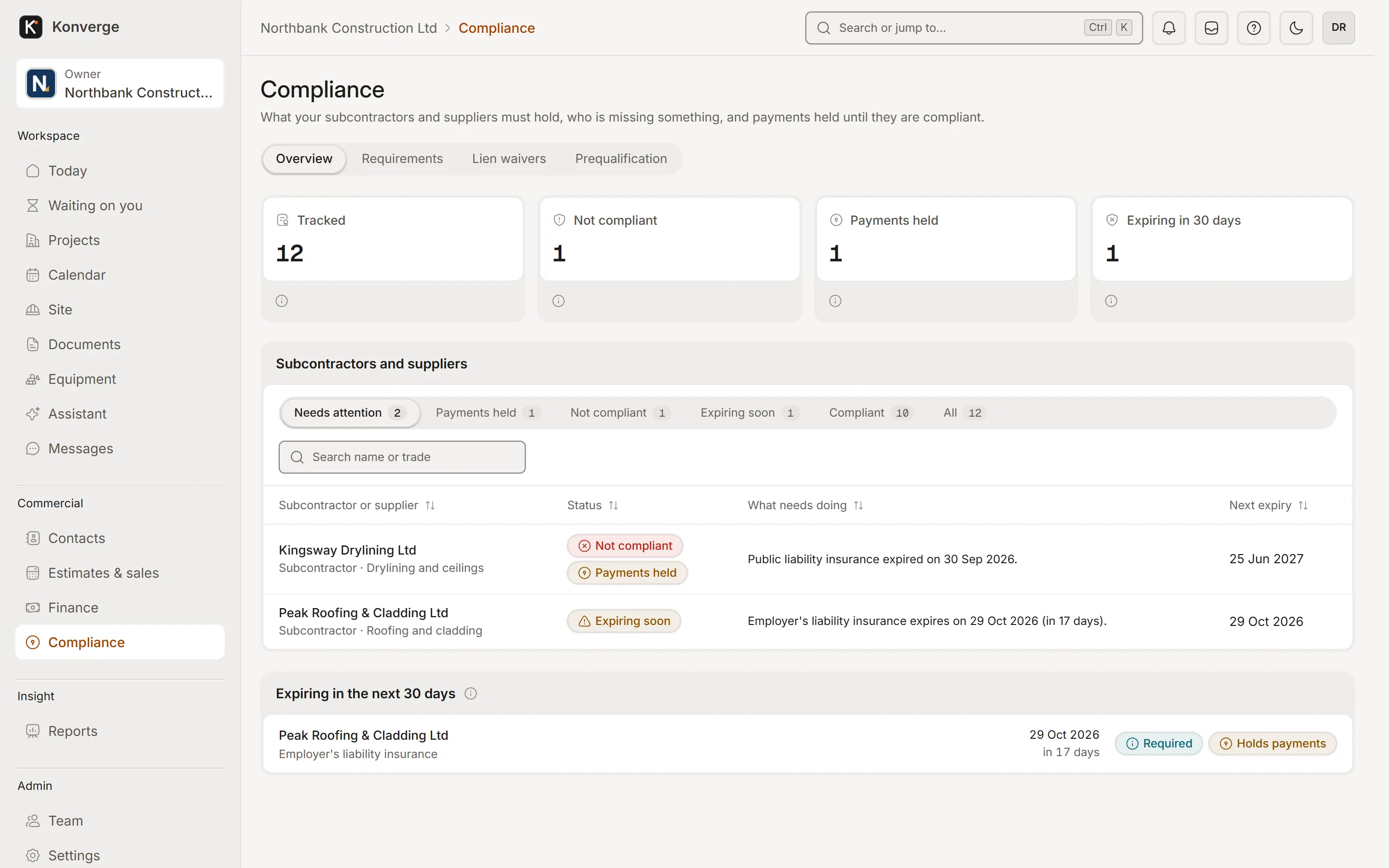
Task: Open the Equipment page
Action: pyautogui.click(x=120, y=379)
